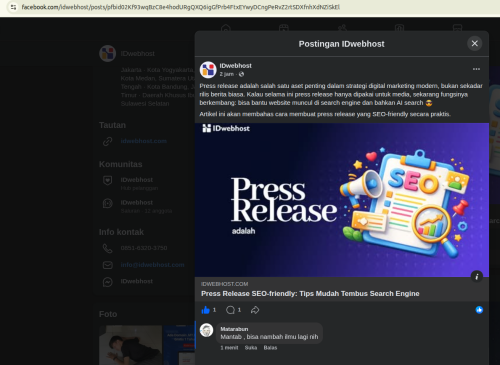Click the home icon in top navigation
This screenshot has width=500, height=365.
click(226, 28)
